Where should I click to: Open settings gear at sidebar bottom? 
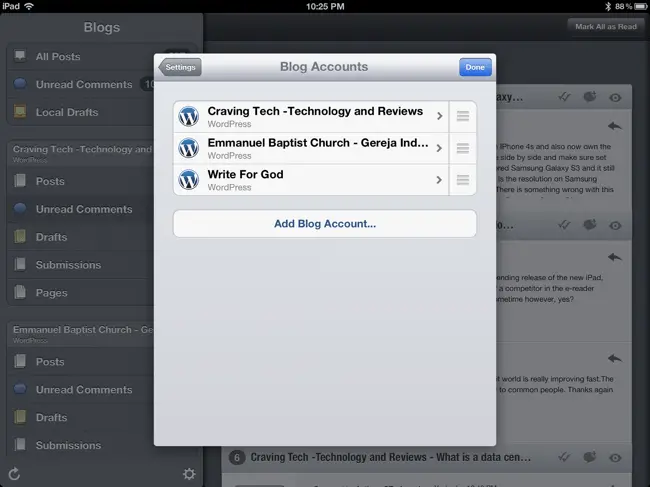[x=189, y=474]
